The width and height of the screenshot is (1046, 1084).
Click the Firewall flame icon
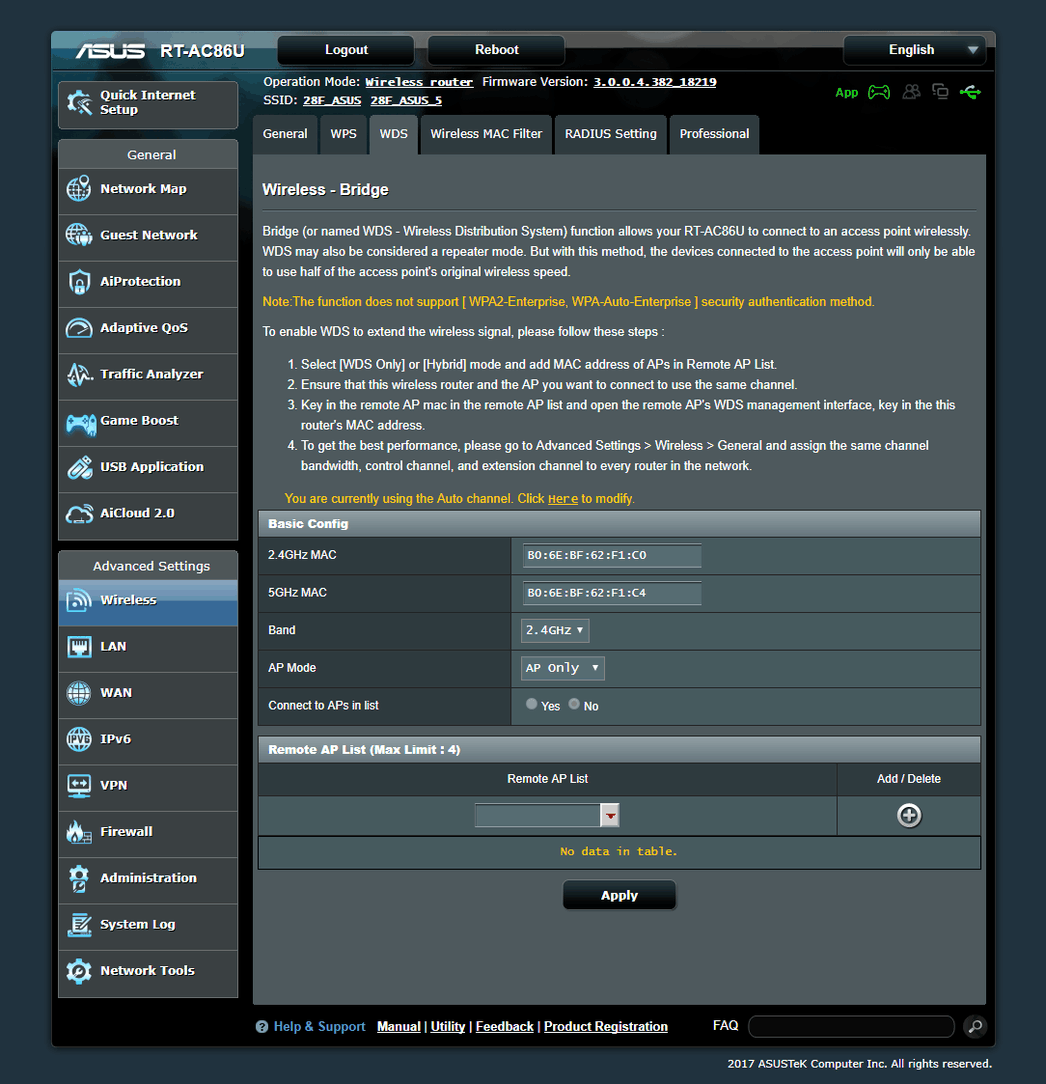pos(79,832)
